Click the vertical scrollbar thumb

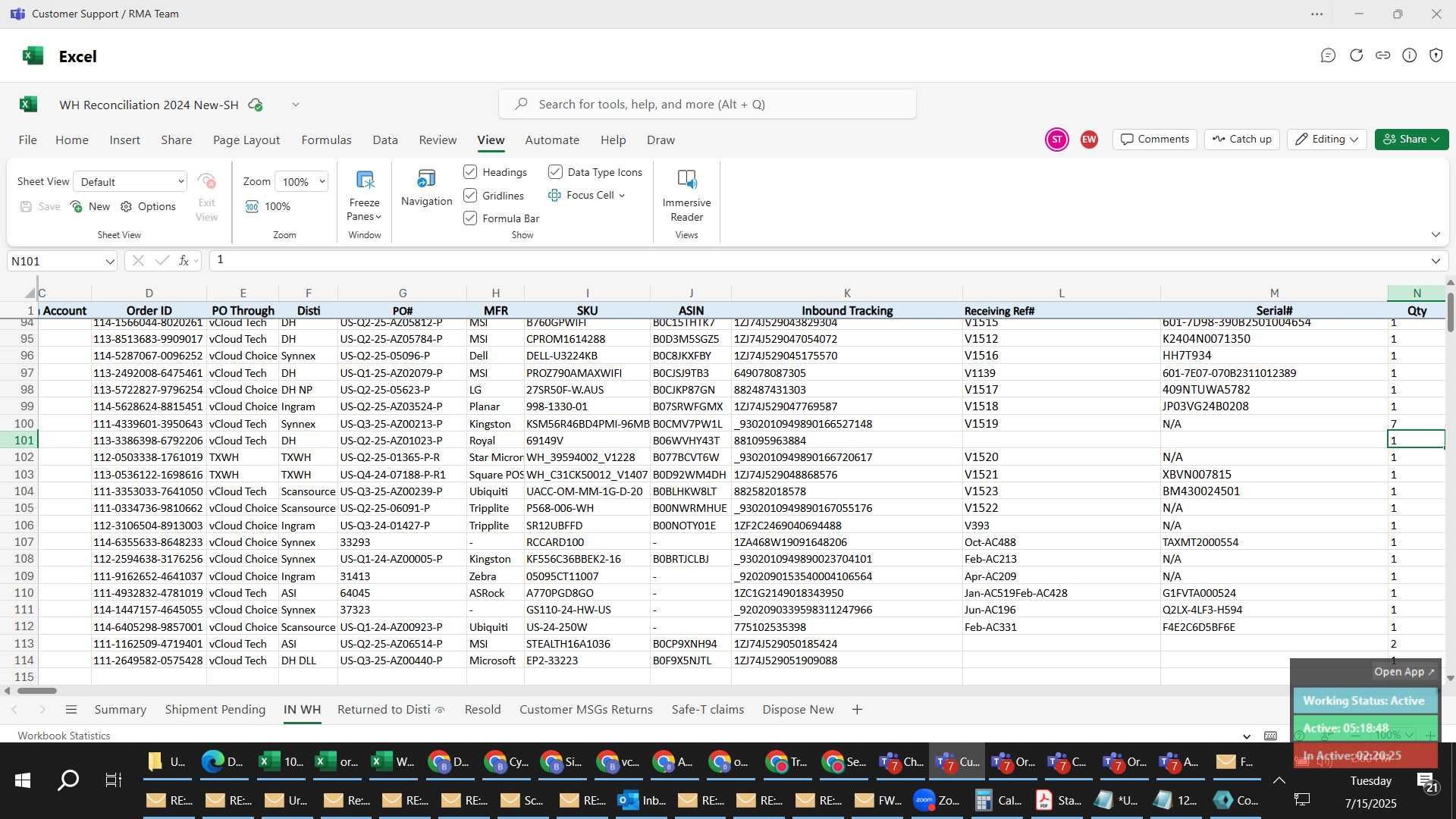1450,312
